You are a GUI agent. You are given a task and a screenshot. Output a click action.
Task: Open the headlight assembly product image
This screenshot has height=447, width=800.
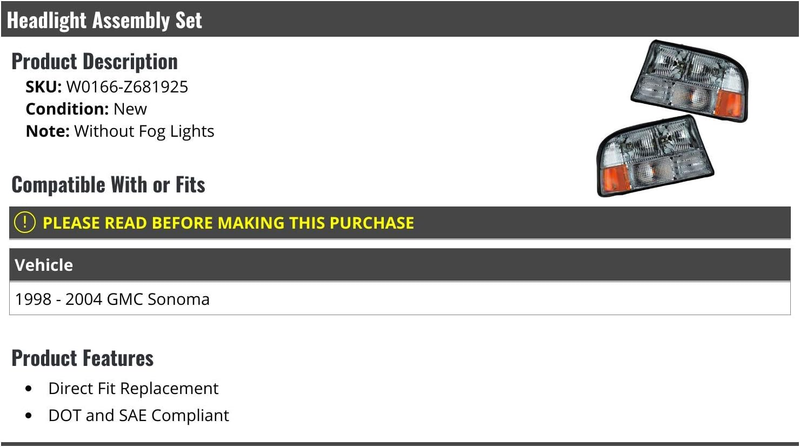pos(672,118)
